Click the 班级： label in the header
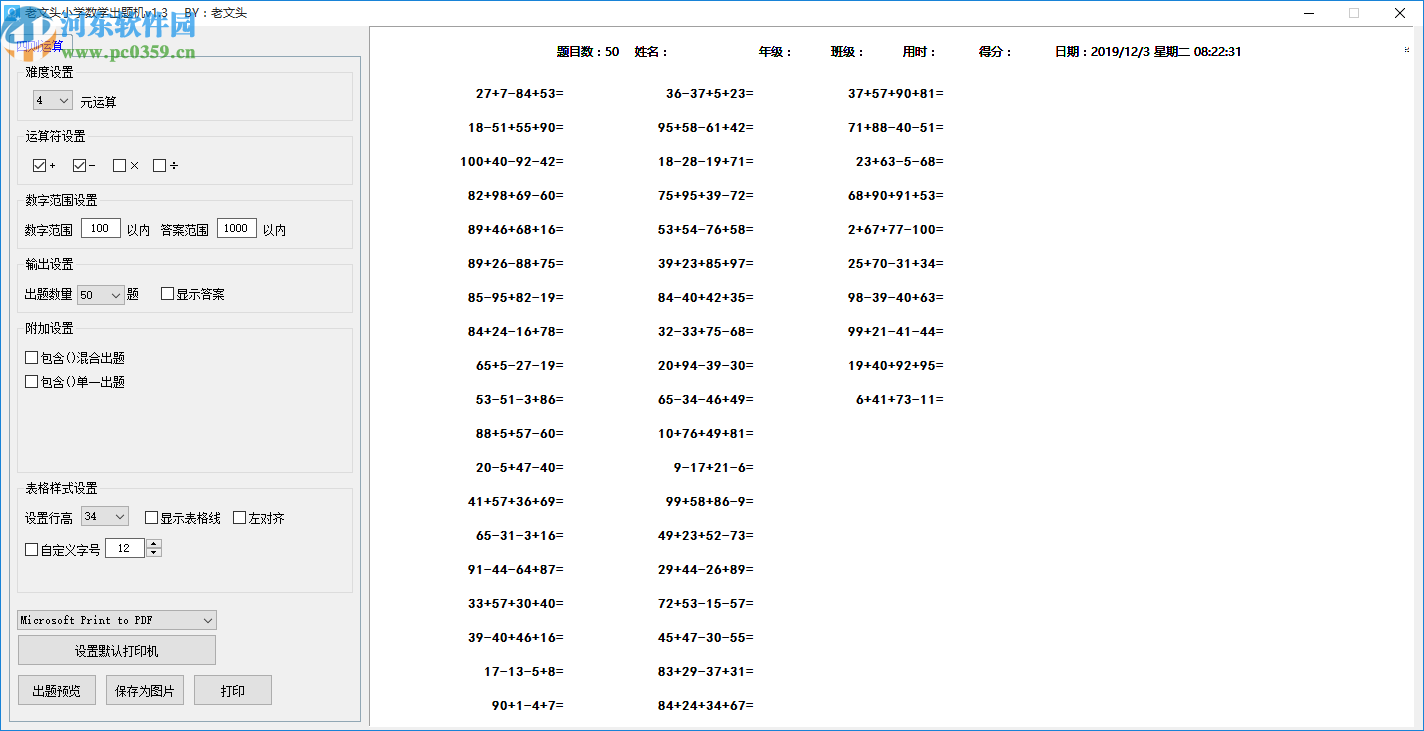The width and height of the screenshot is (1424, 731). pos(847,52)
